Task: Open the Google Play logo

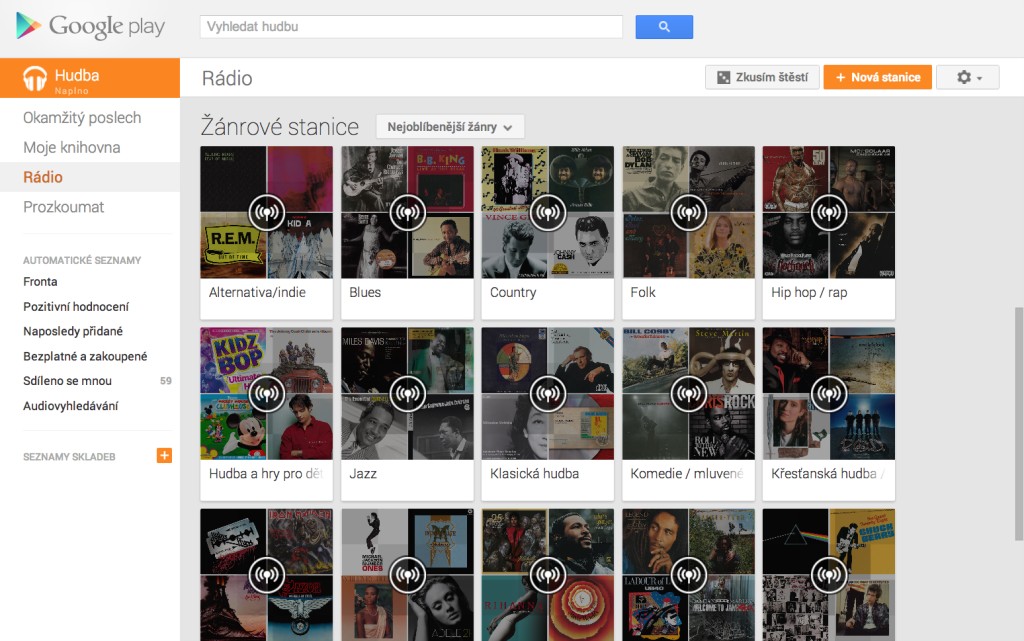Action: click(91, 26)
